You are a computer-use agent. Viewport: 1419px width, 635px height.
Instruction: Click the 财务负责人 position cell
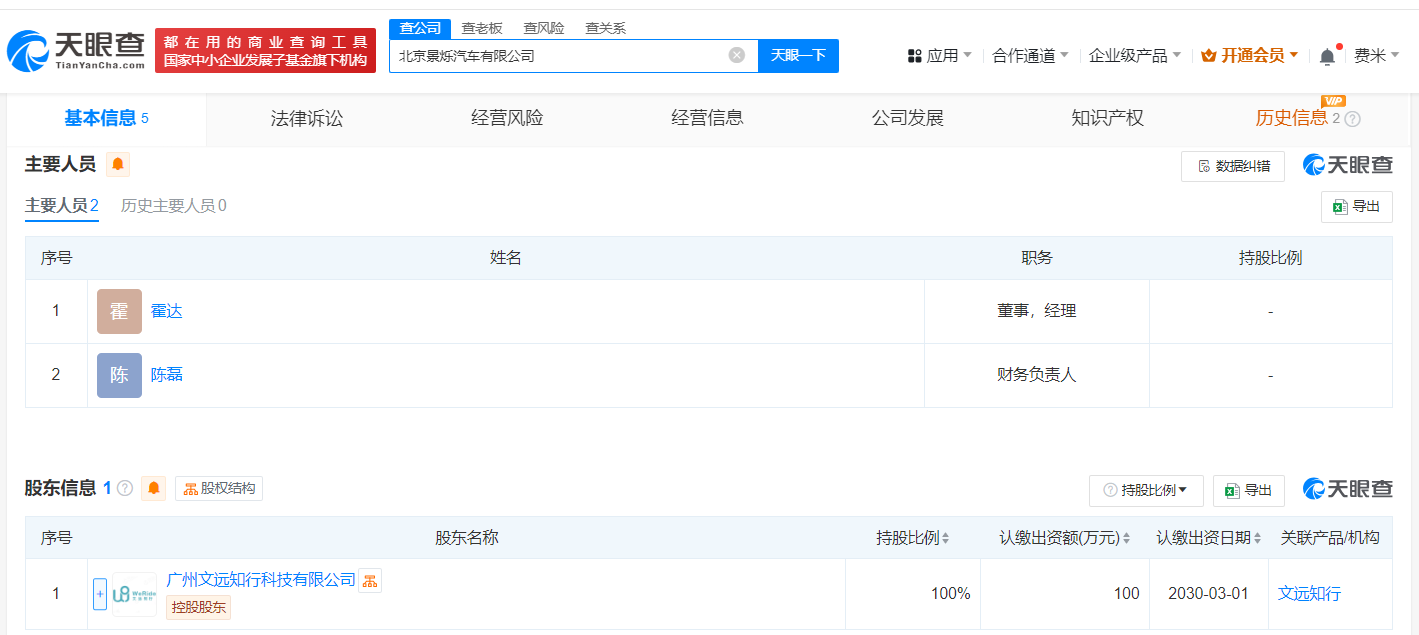click(x=1037, y=375)
